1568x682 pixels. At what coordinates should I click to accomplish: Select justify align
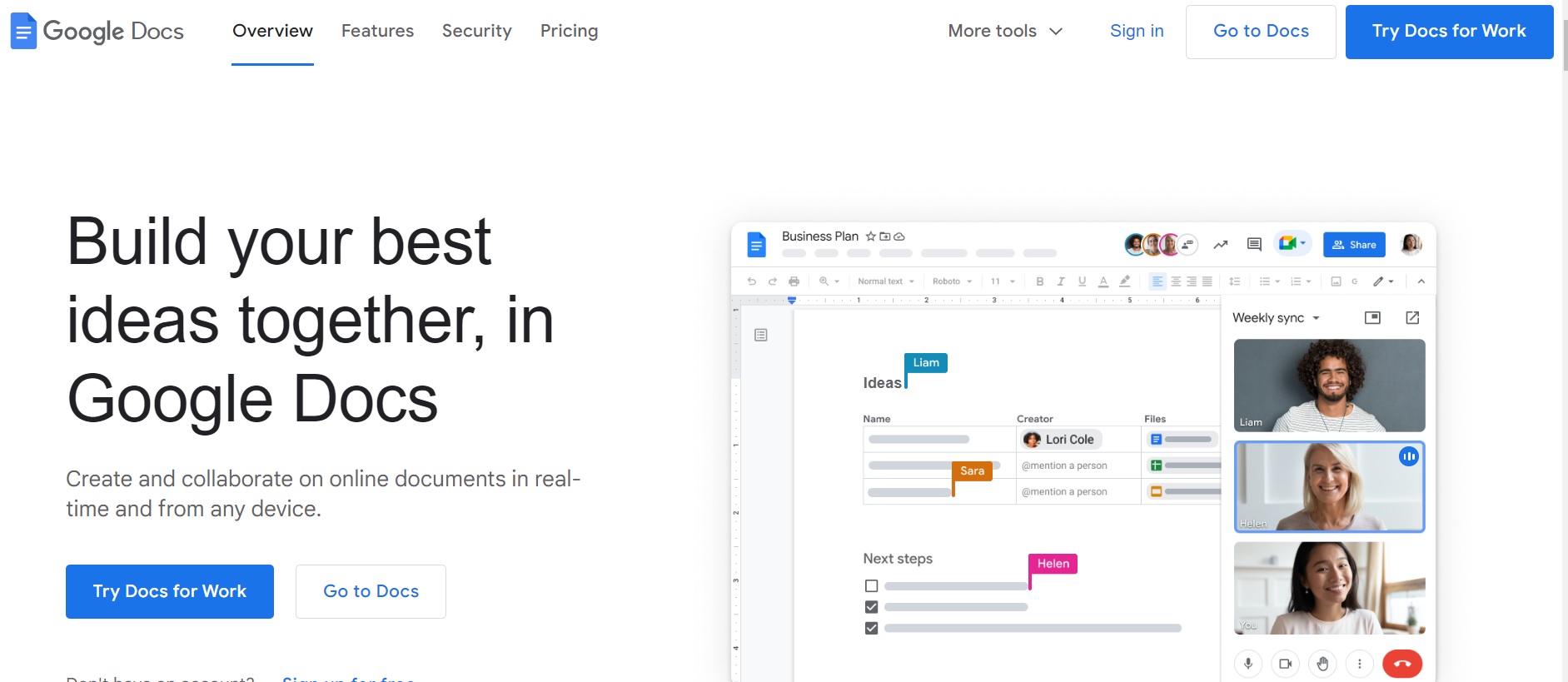(1207, 281)
